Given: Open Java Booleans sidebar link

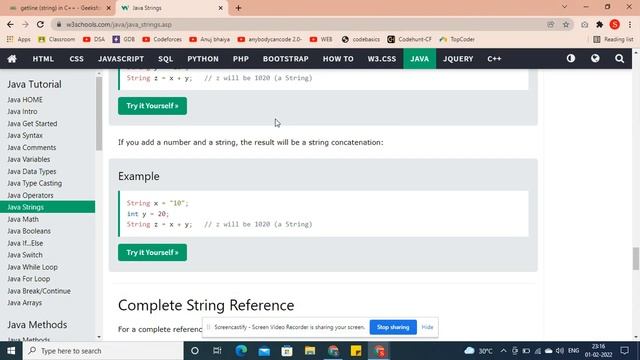Looking at the screenshot, I should point(29,231).
